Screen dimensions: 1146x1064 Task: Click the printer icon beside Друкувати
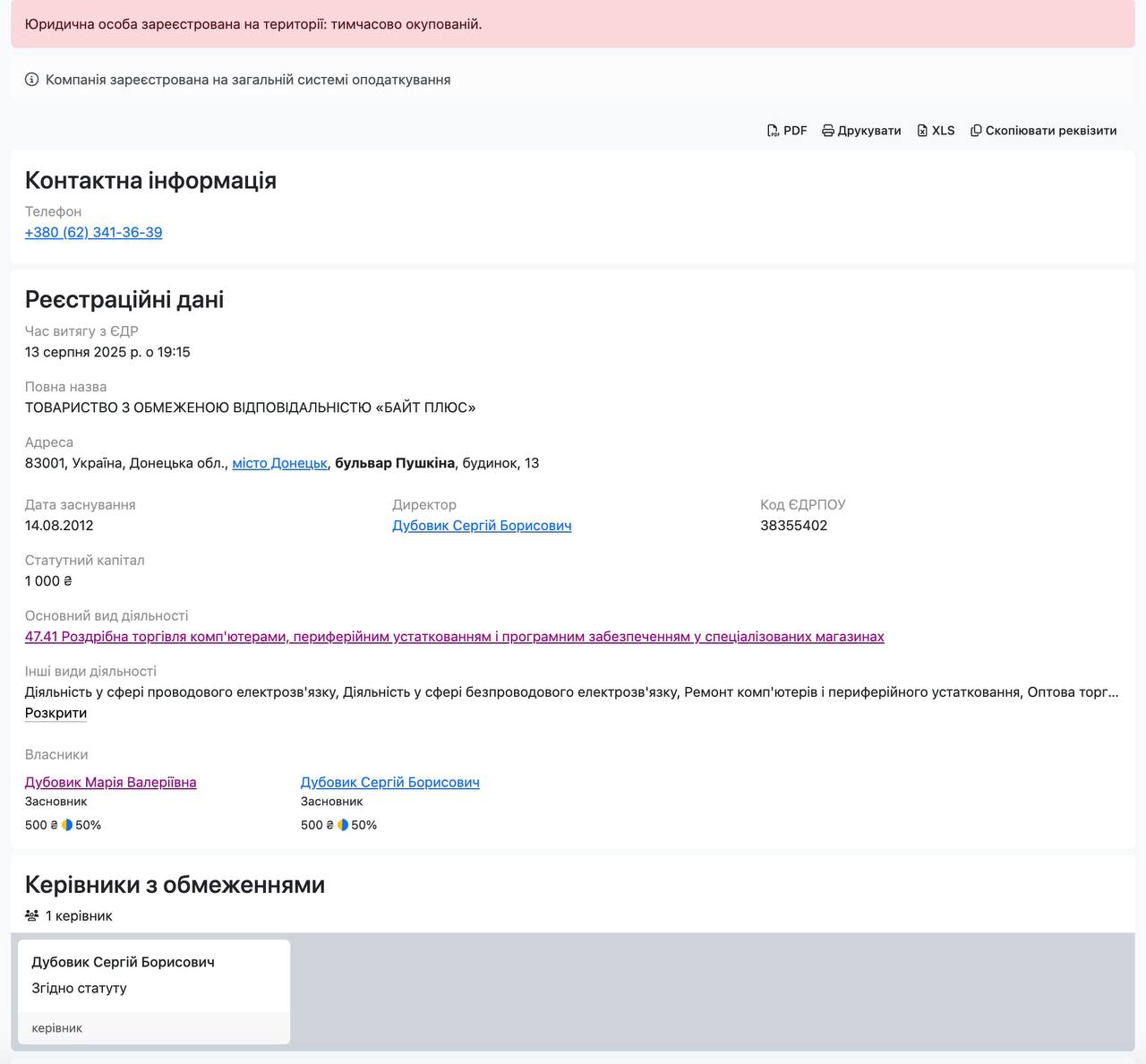tap(828, 131)
